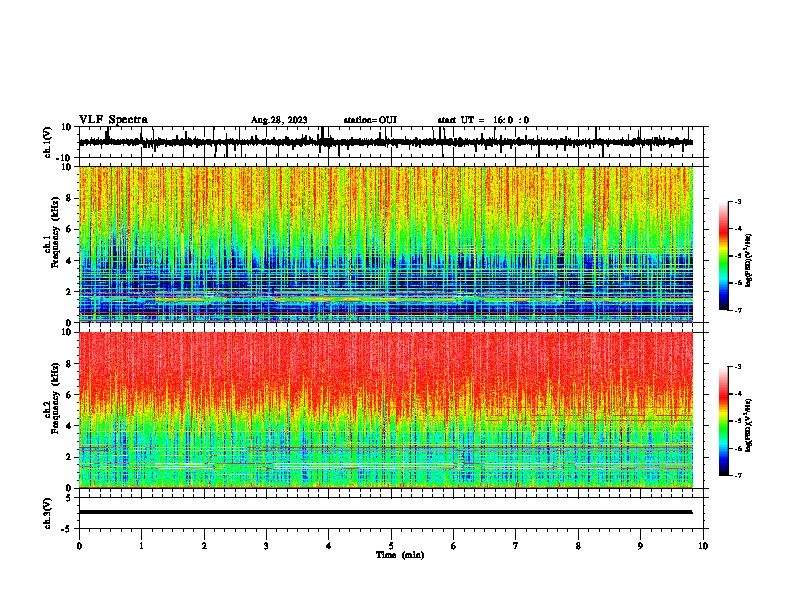Click the "-7" label on ch.2 colorbar
Screen dimensions: 792x612
737,476
